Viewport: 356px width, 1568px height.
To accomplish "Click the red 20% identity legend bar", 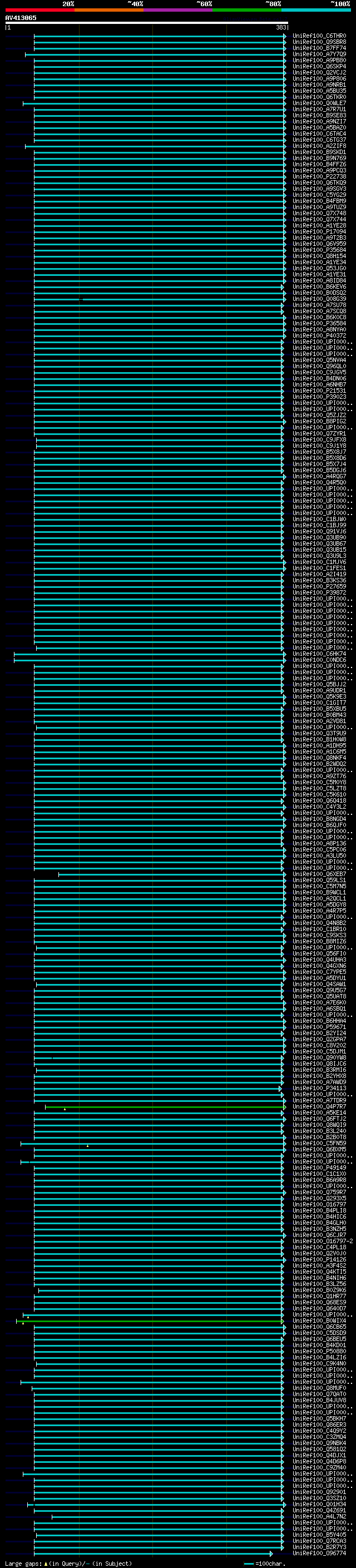I will click(x=39, y=10).
